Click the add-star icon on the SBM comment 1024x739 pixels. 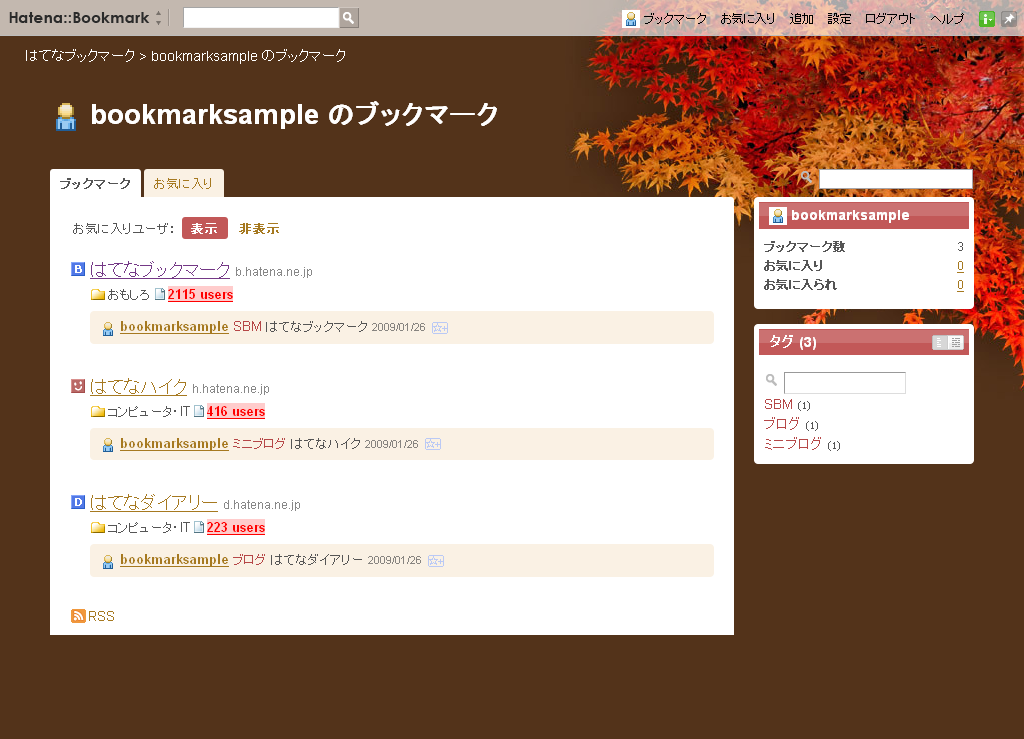(x=440, y=328)
